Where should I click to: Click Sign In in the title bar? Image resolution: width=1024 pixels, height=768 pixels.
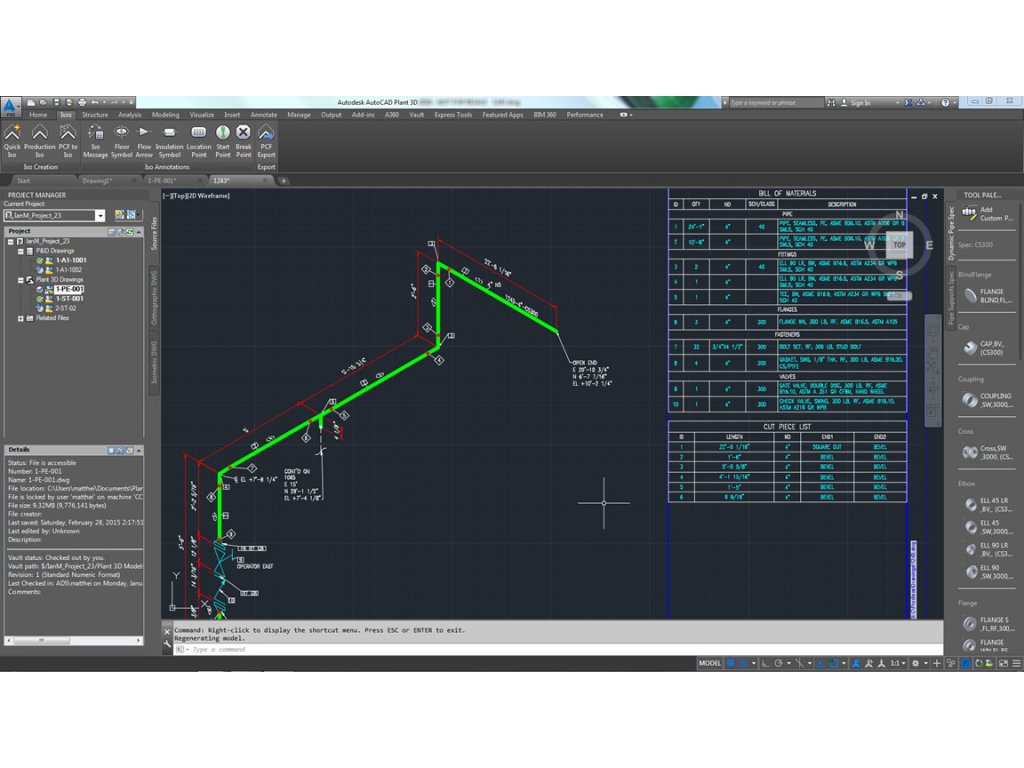pyautogui.click(x=856, y=103)
